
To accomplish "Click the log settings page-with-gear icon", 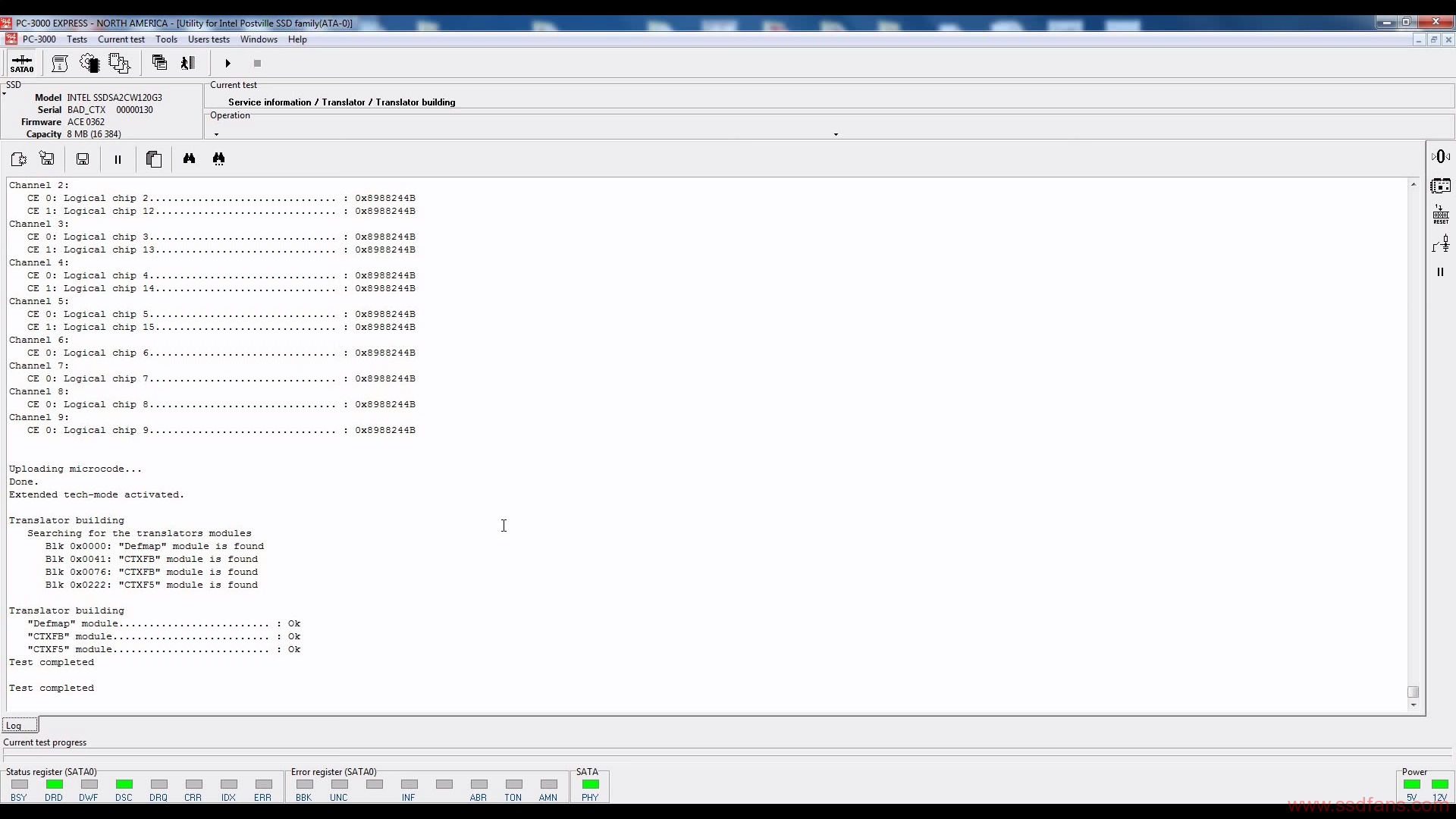I will click(x=18, y=159).
